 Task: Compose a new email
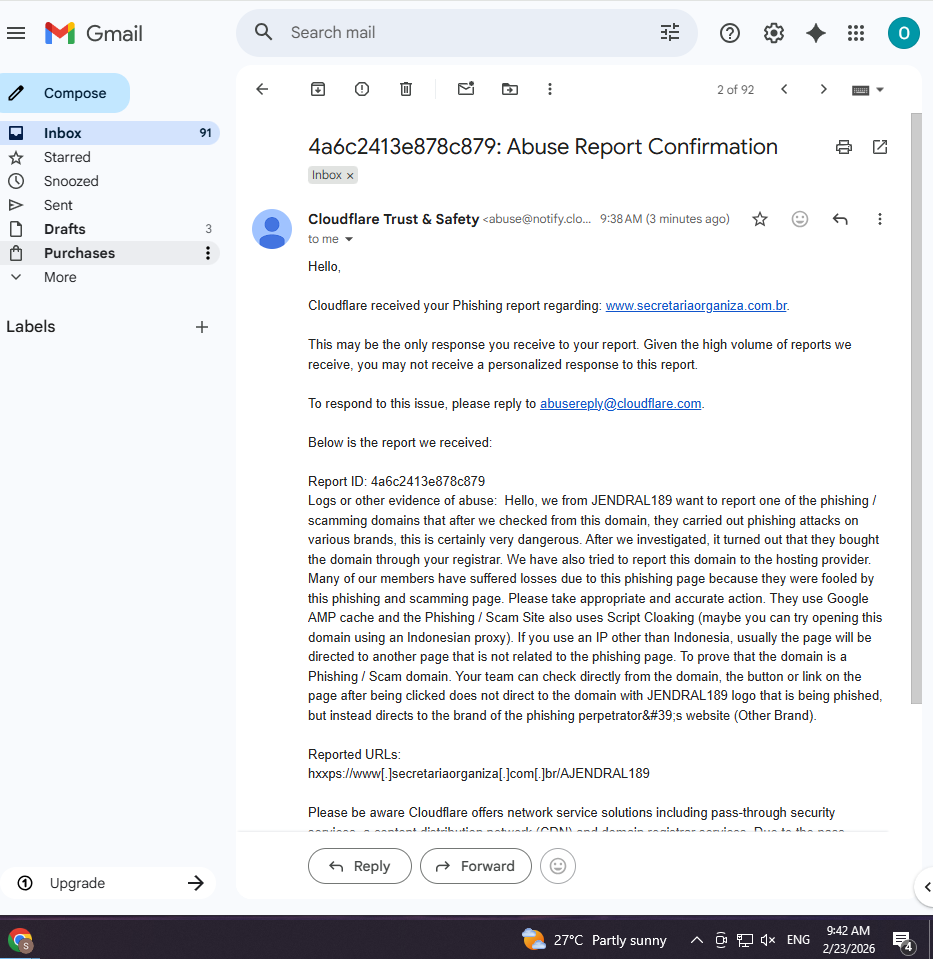pos(64,93)
